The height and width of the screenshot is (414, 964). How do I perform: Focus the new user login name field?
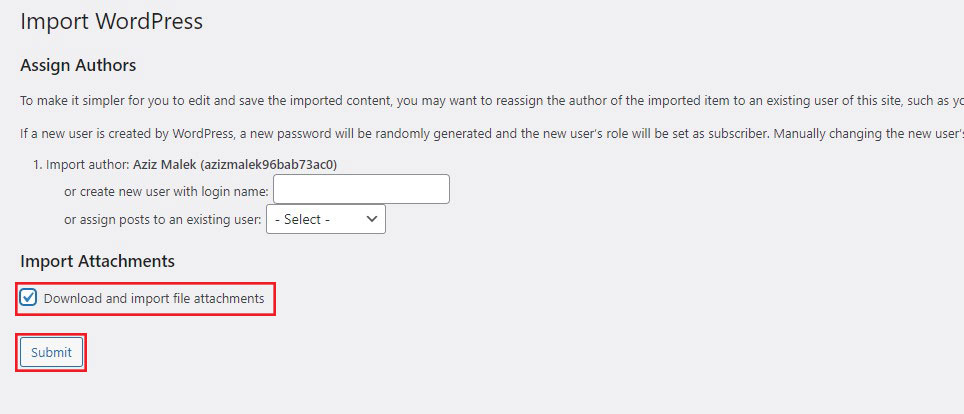pyautogui.click(x=362, y=189)
